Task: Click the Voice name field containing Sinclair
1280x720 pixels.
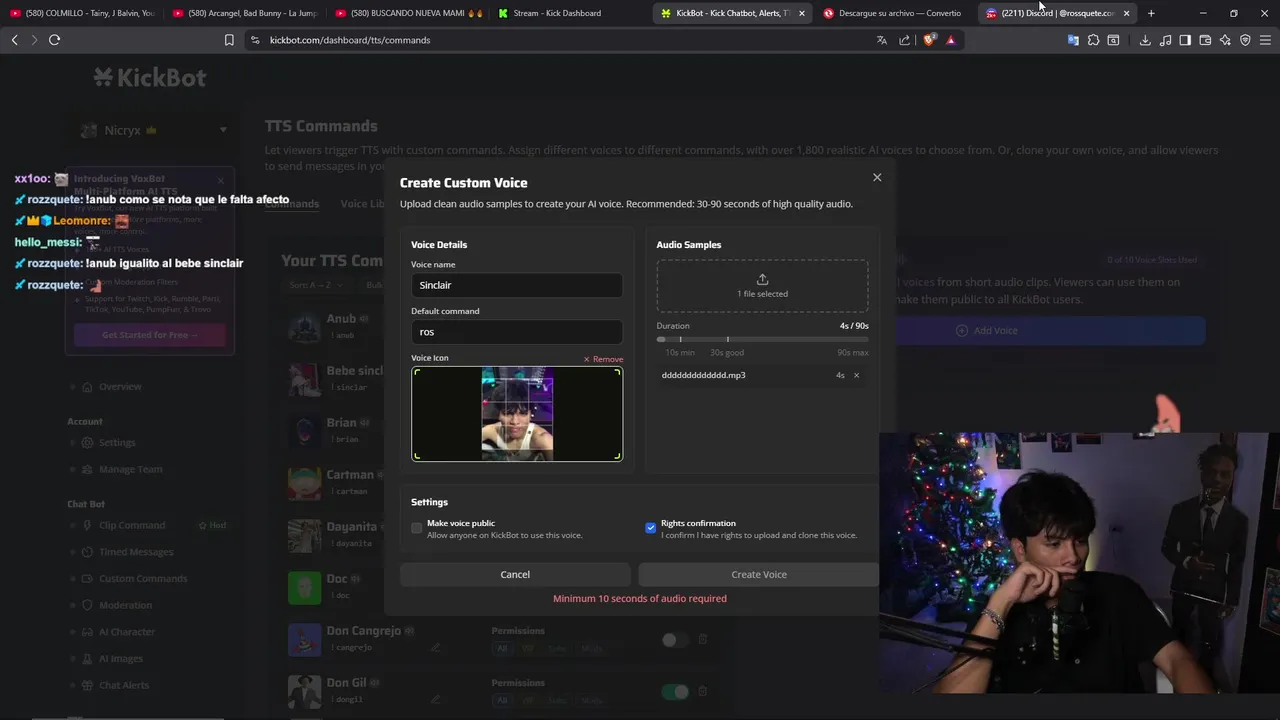Action: tap(517, 285)
